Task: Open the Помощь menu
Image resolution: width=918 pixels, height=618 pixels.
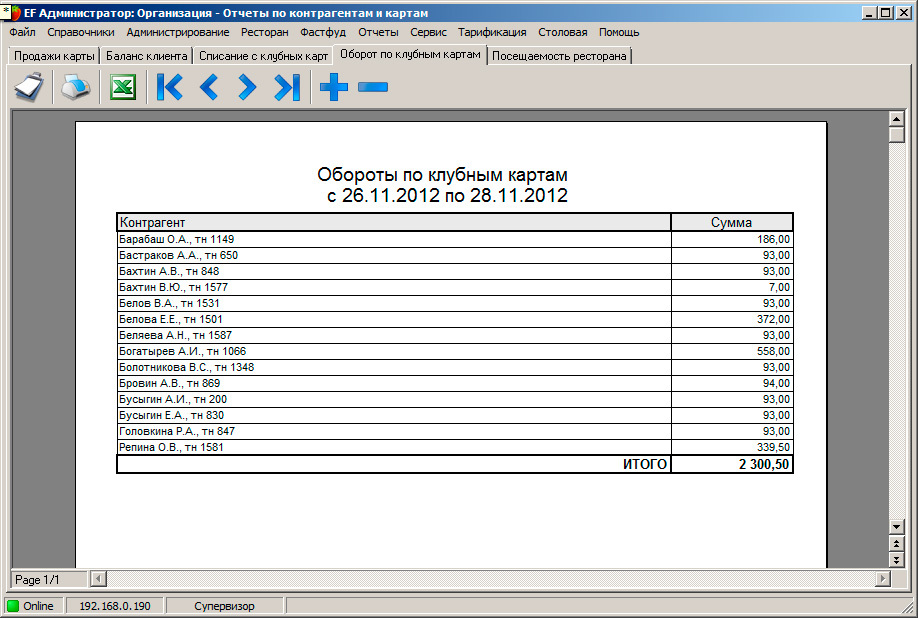Action: point(619,32)
